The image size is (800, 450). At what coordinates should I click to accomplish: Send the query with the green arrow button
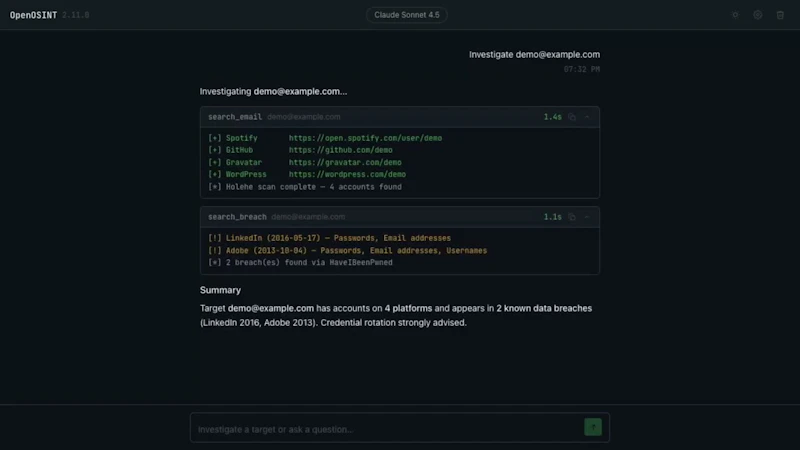coord(593,427)
